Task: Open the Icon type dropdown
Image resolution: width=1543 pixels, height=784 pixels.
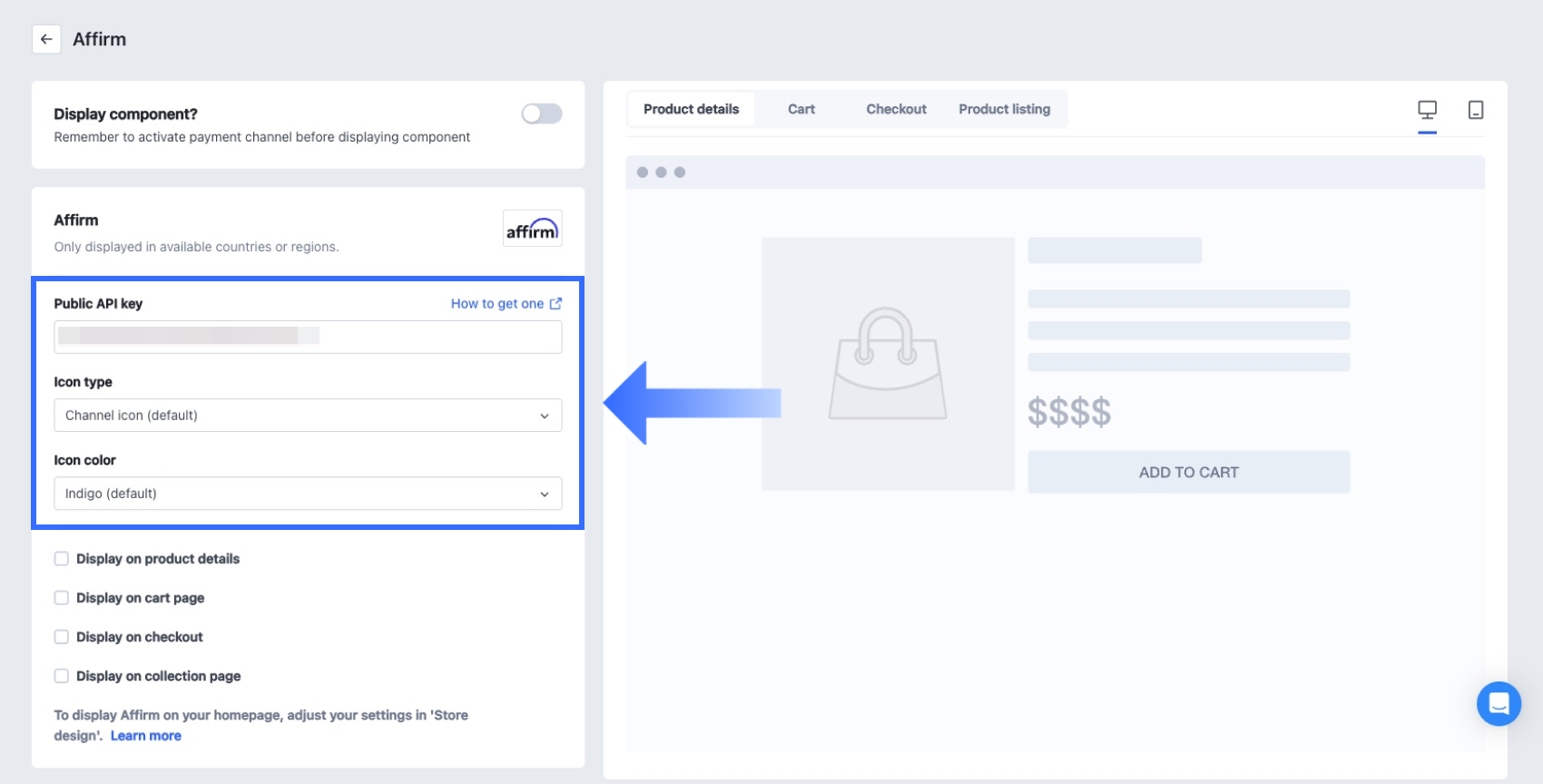Action: point(308,416)
